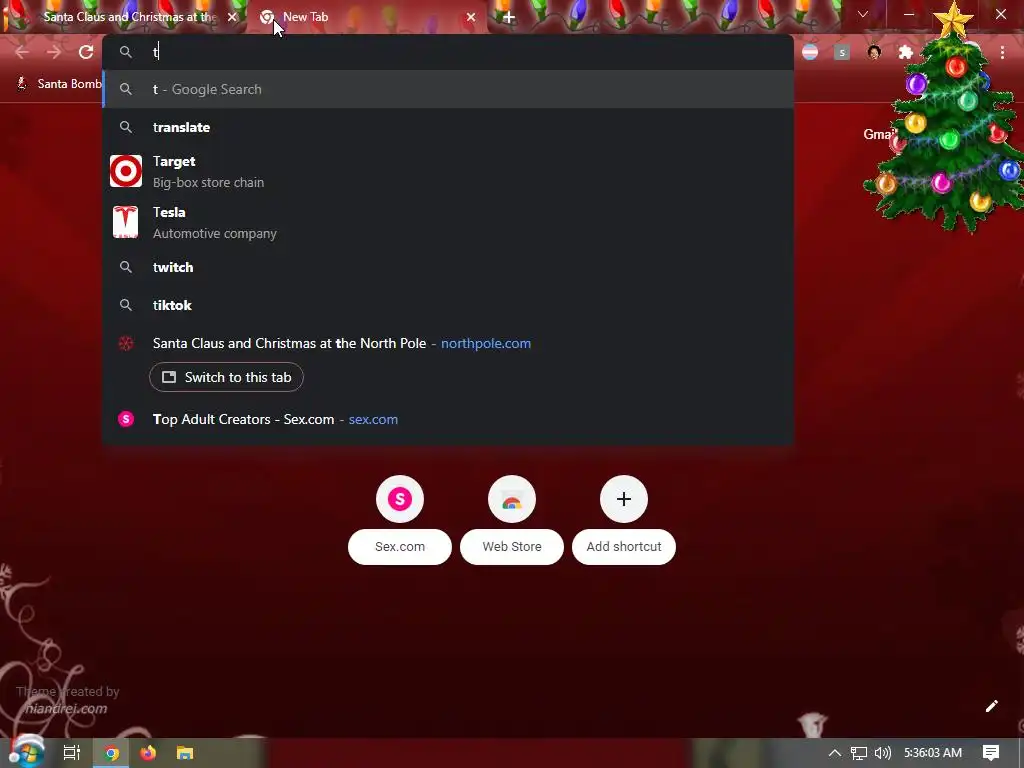Expand the tab search chevron
This screenshot has width=1024, height=768.
[863, 14]
